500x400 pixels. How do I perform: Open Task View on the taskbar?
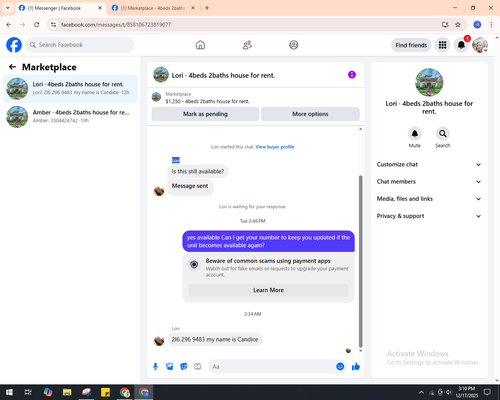28,392
